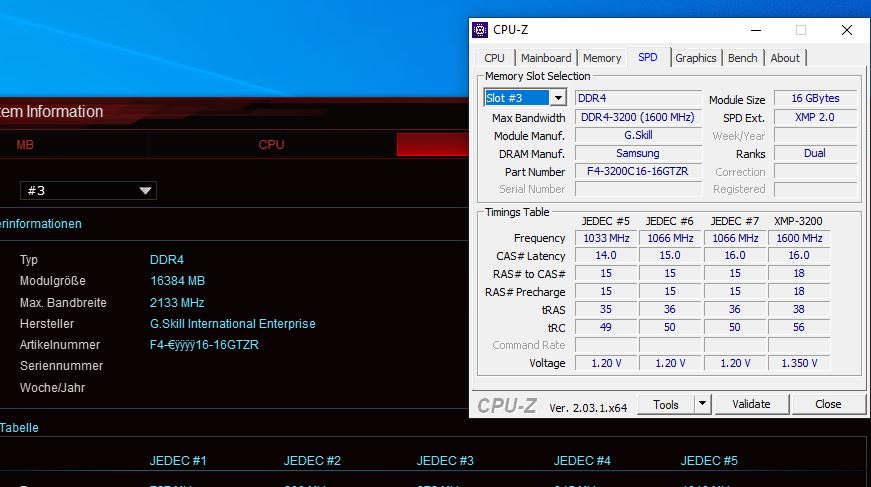Click the Part Number field F4-3200C16-16GTZR
The image size is (871, 487).
click(x=638, y=172)
